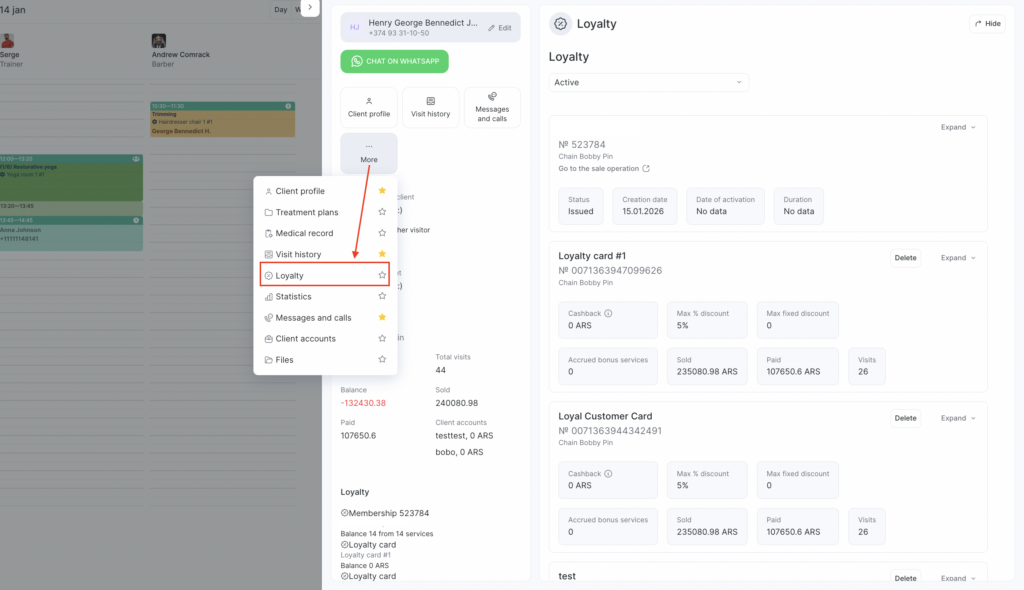1024x590 pixels.
Task: Open the Active status filter dropdown
Action: (x=648, y=82)
